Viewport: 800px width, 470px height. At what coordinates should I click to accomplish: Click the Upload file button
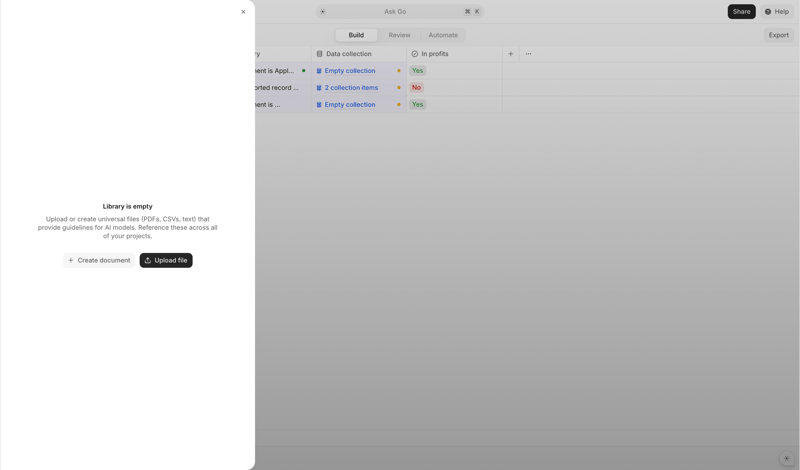[166, 260]
